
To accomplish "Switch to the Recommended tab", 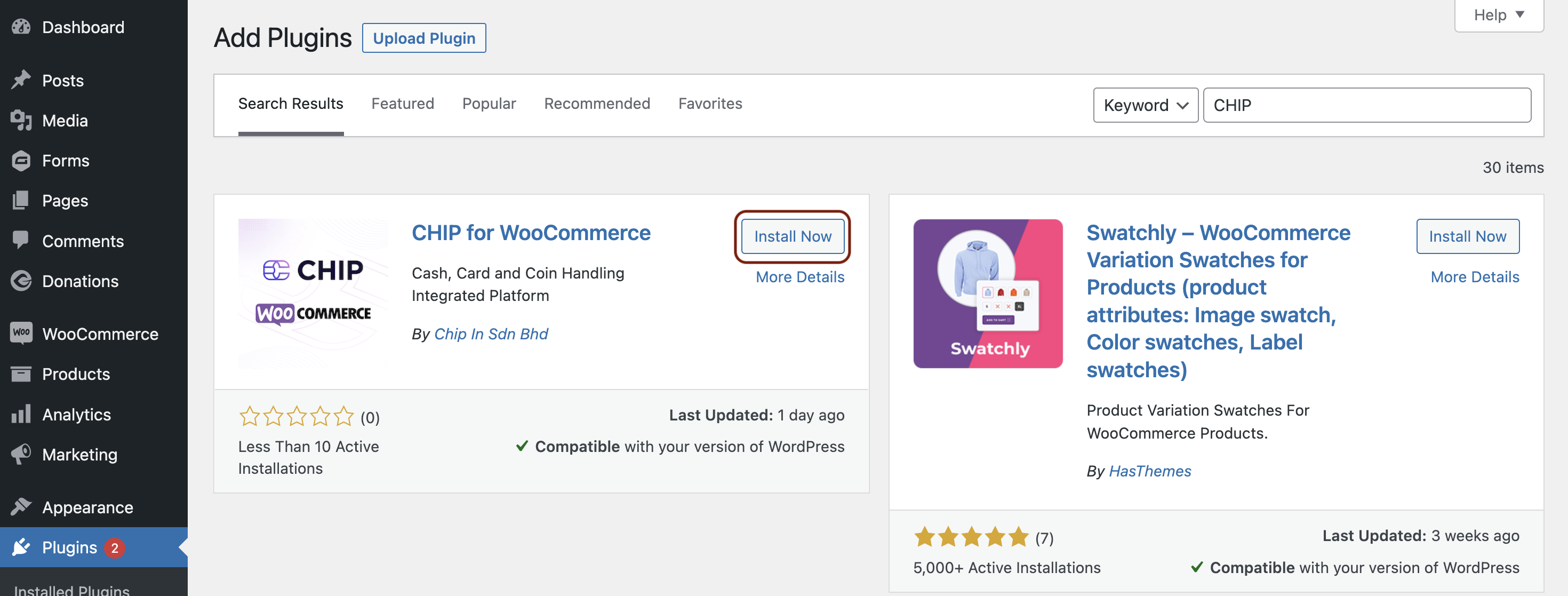I will tap(597, 104).
